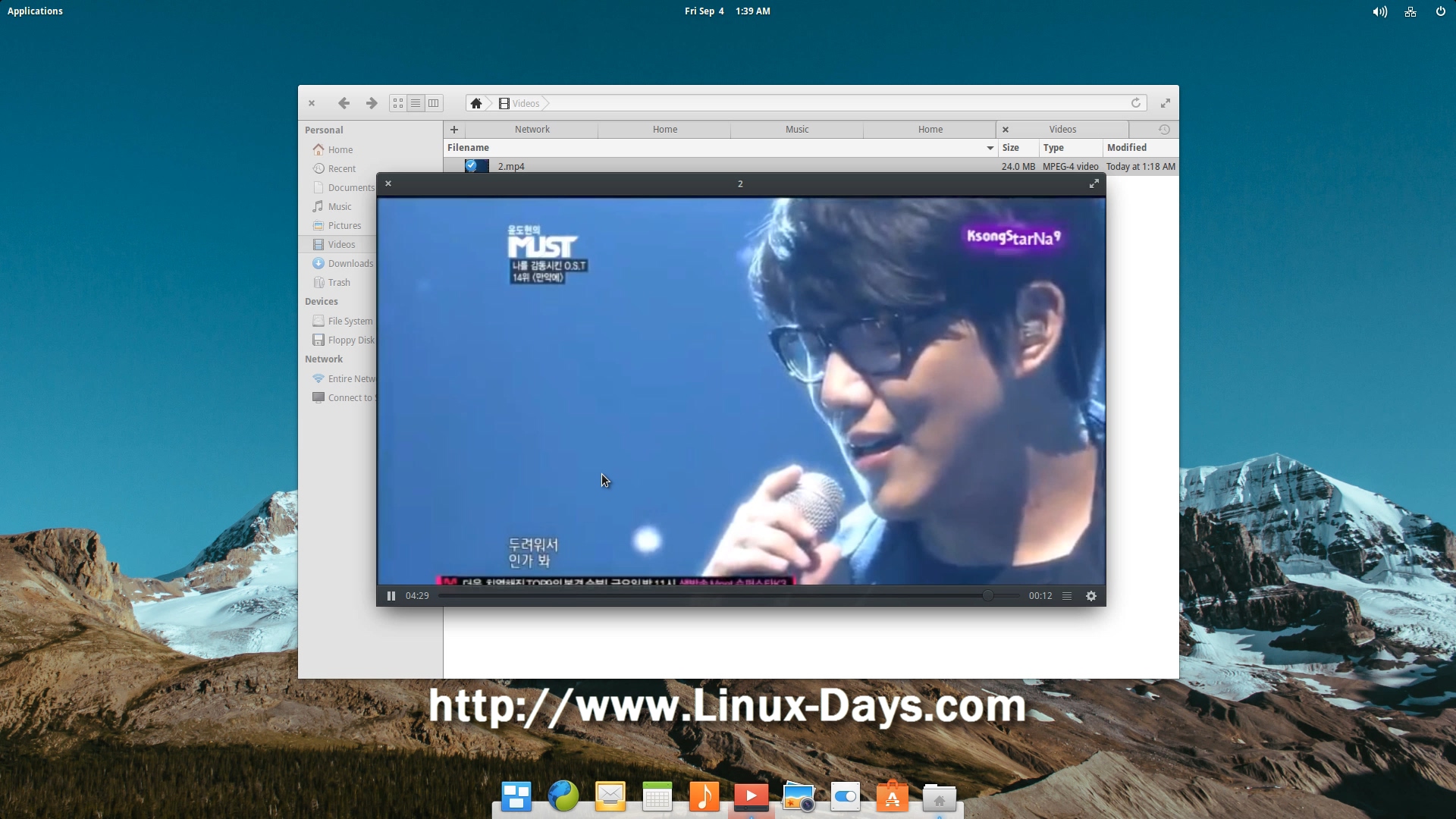The height and width of the screenshot is (819, 1456).
Task: Close the video player window
Action: tap(388, 184)
